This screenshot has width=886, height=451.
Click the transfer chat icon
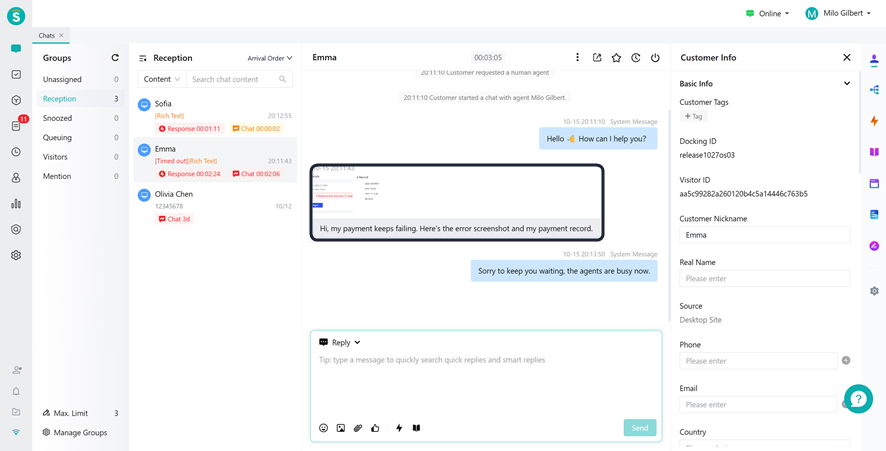[x=597, y=57]
